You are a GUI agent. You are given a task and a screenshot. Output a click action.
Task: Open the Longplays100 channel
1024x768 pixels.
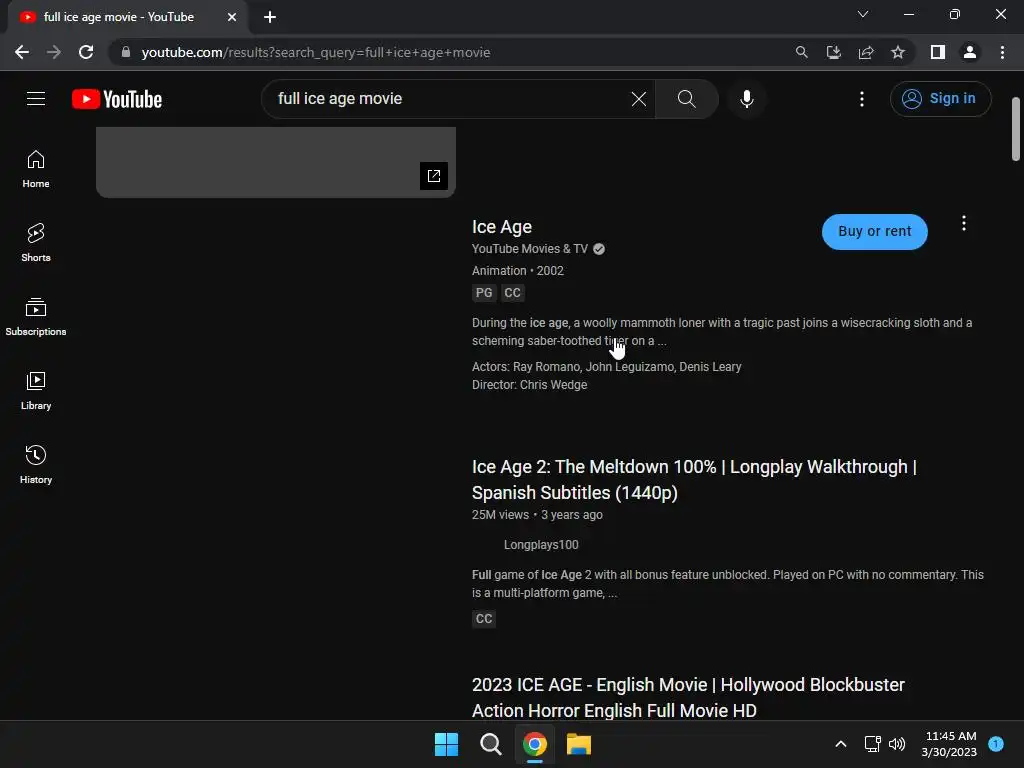point(541,545)
